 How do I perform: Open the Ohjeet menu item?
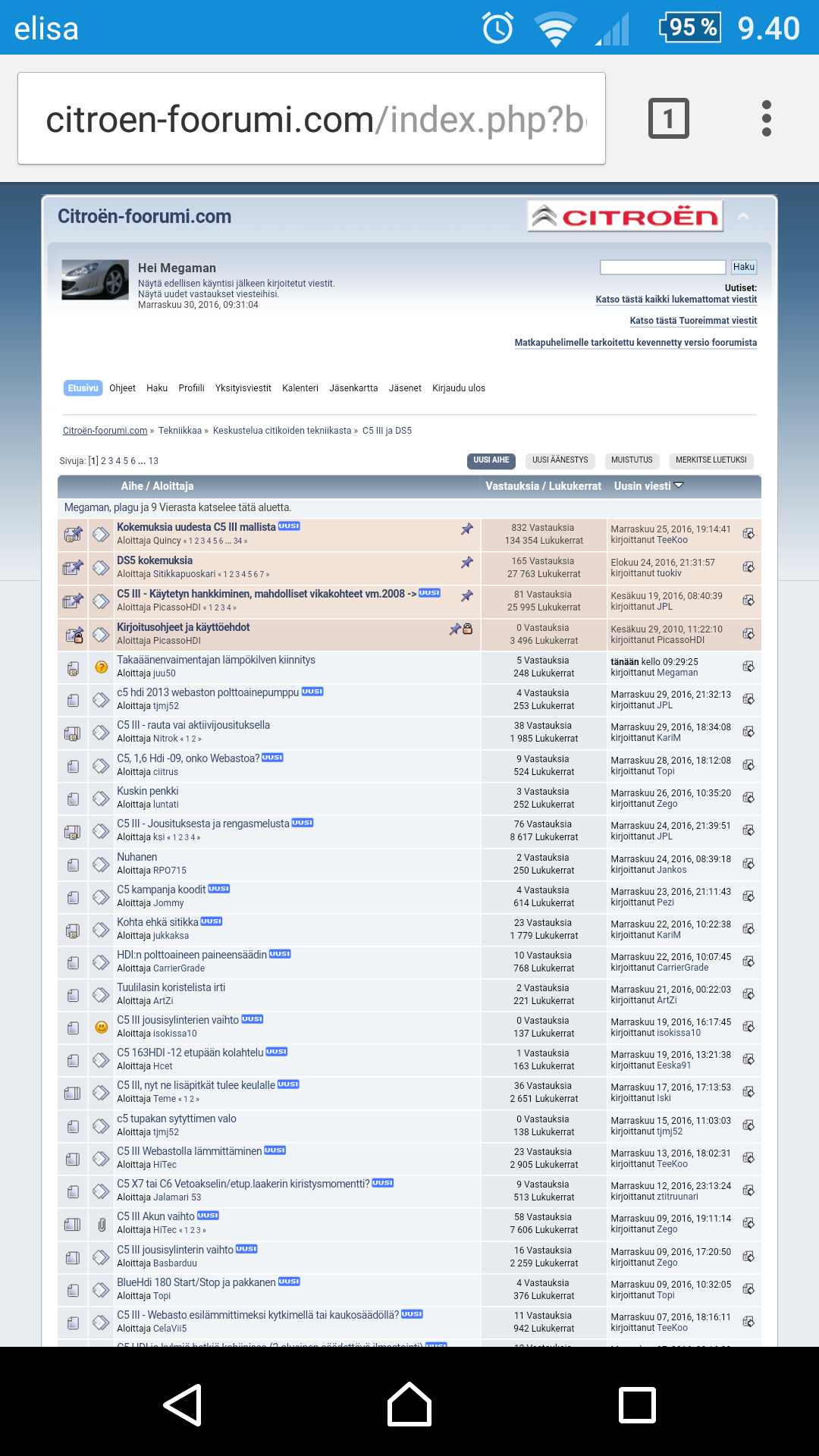pyautogui.click(x=122, y=388)
